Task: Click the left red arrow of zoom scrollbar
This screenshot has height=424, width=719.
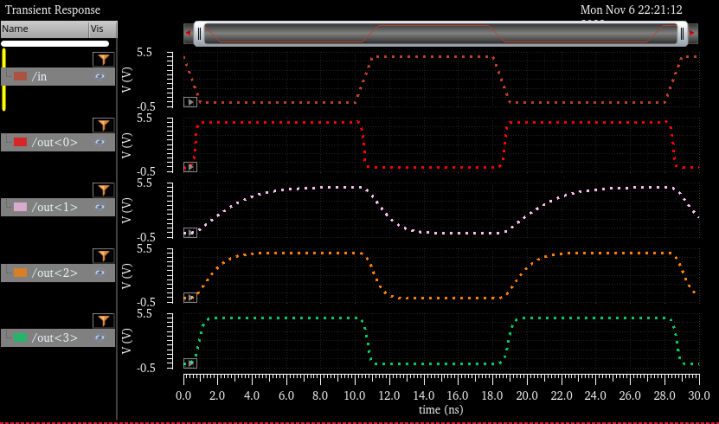Action: click(x=188, y=33)
